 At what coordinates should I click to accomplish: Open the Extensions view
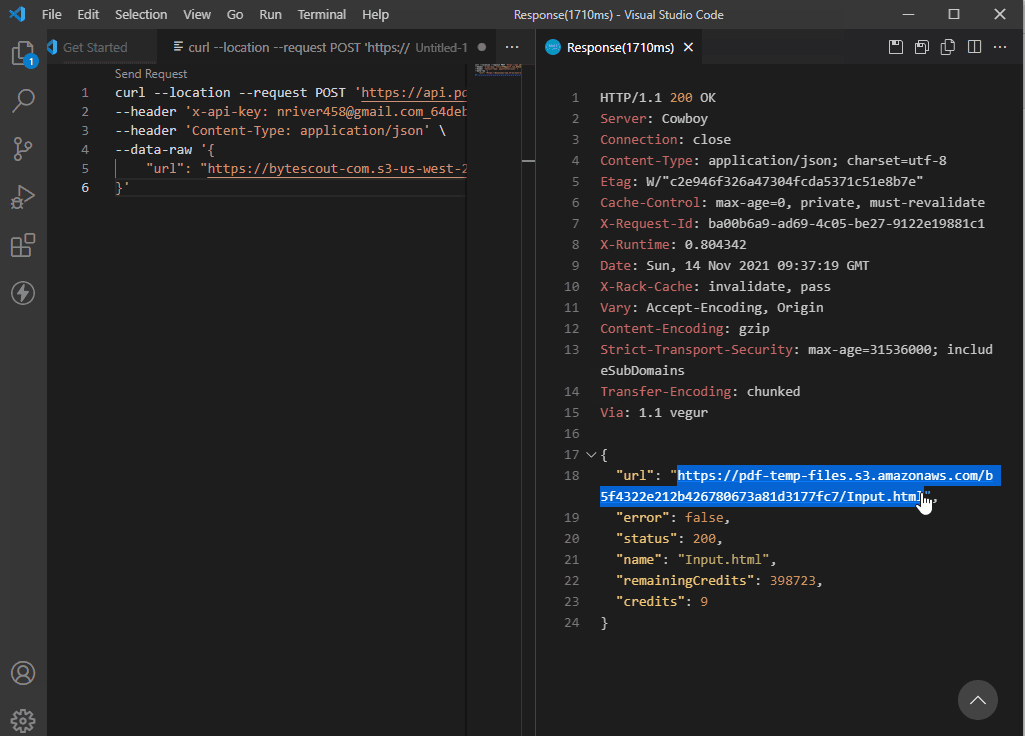click(x=23, y=245)
